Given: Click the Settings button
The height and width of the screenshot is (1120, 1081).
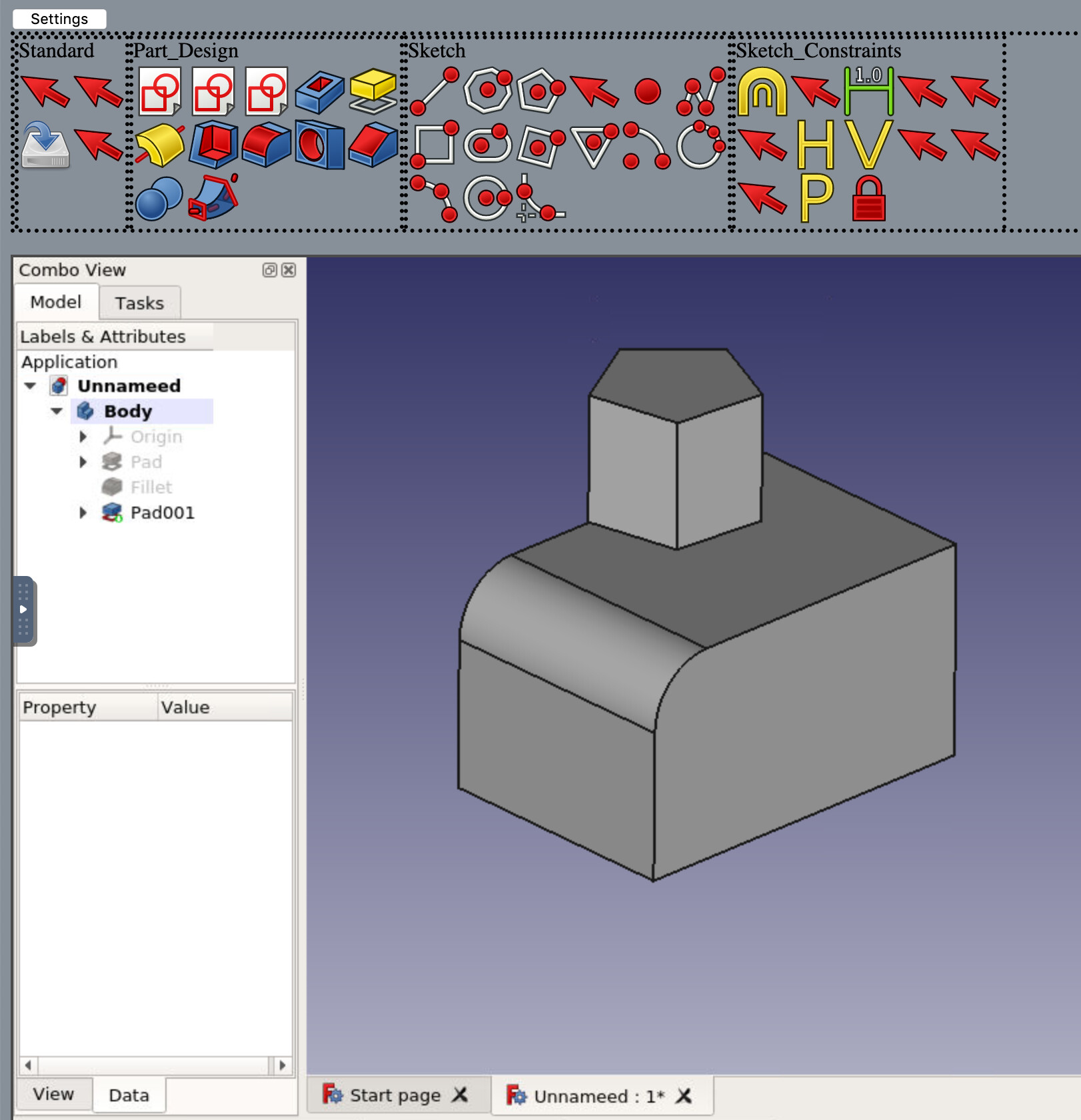Looking at the screenshot, I should point(59,19).
